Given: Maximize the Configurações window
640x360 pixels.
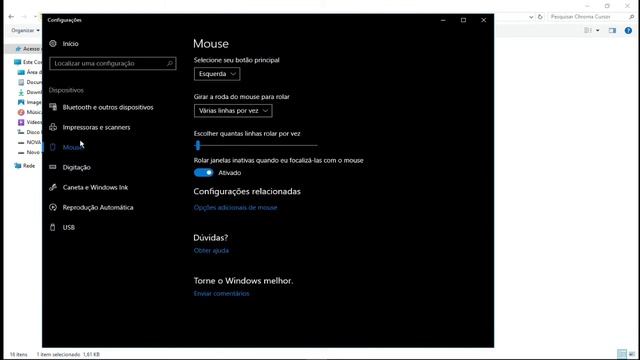Looking at the screenshot, I should click(x=463, y=20).
